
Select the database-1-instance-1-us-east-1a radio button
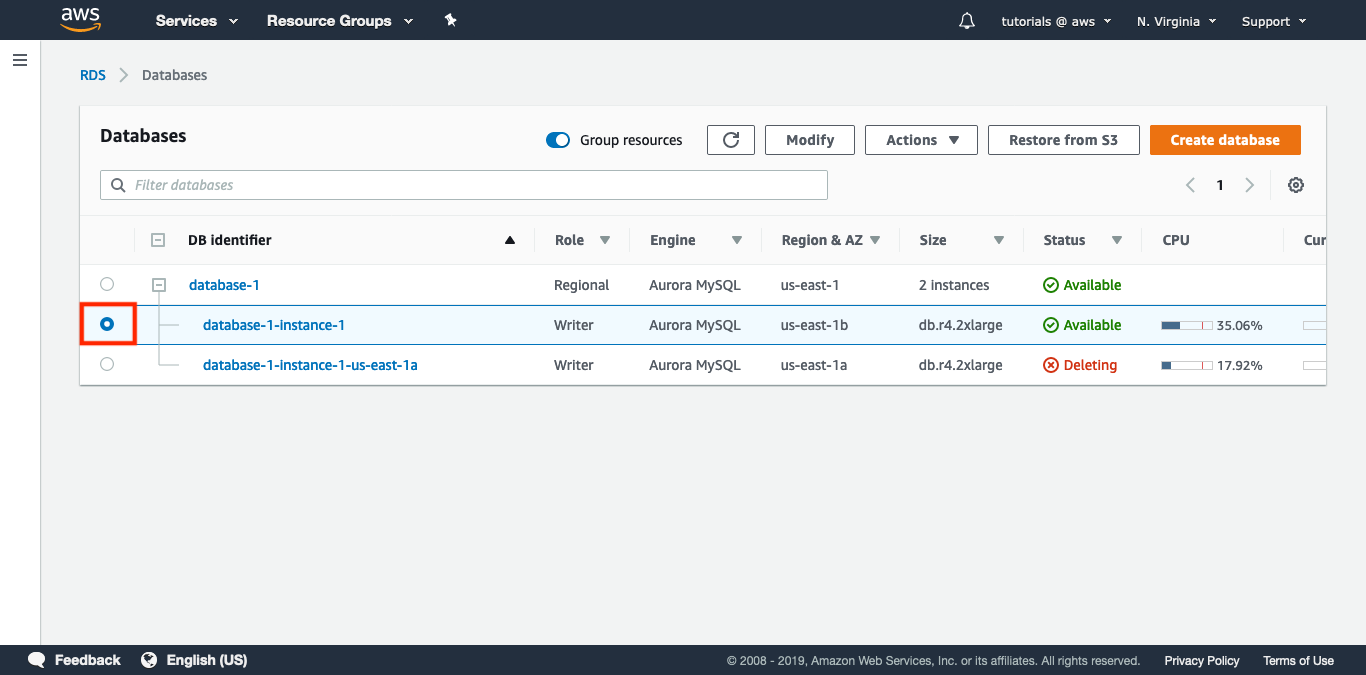click(x=107, y=364)
